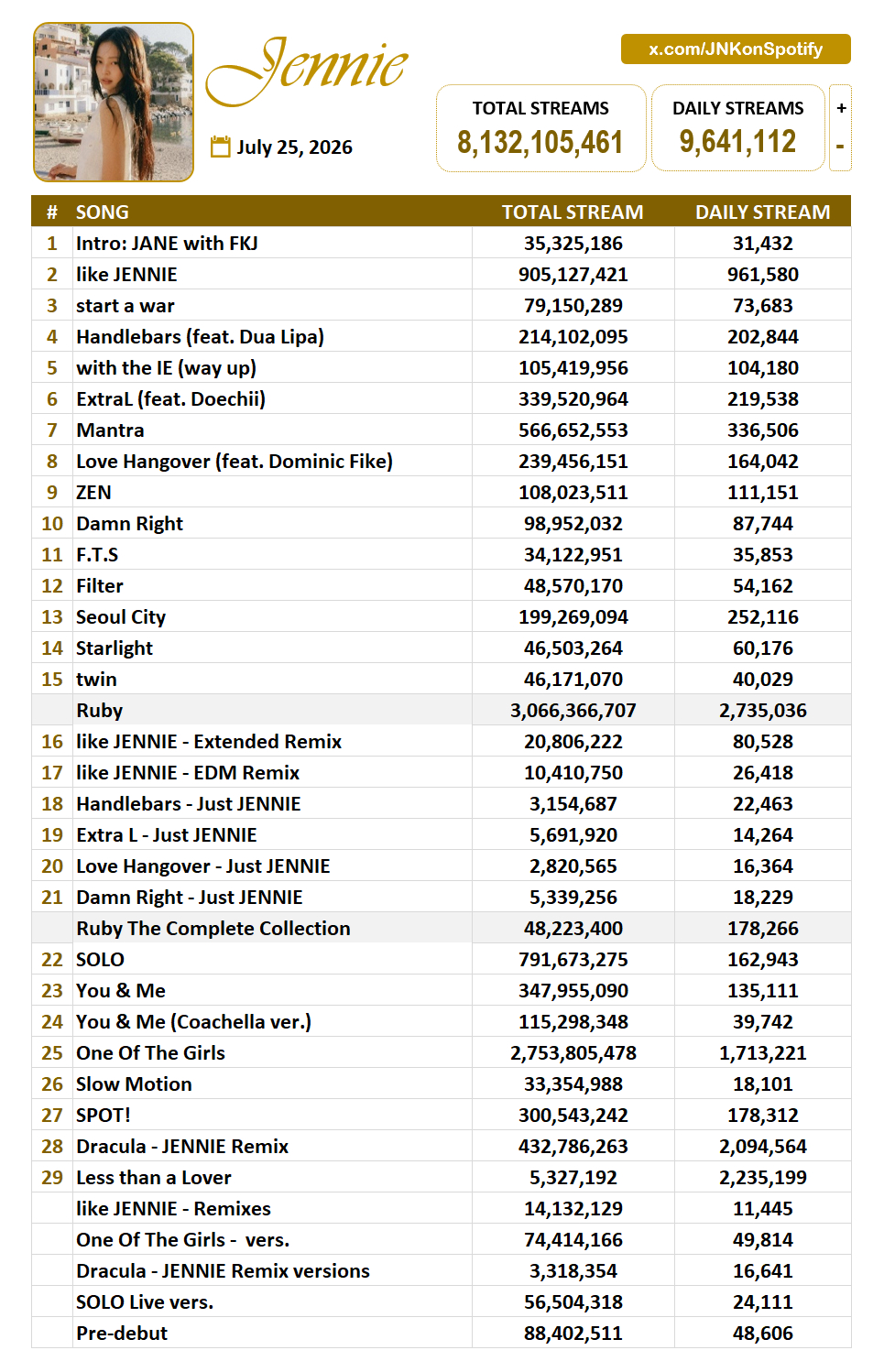The image size is (884, 1372).
Task: Click One Of The Girls total 2,753,805,478
Action: tap(573, 1052)
